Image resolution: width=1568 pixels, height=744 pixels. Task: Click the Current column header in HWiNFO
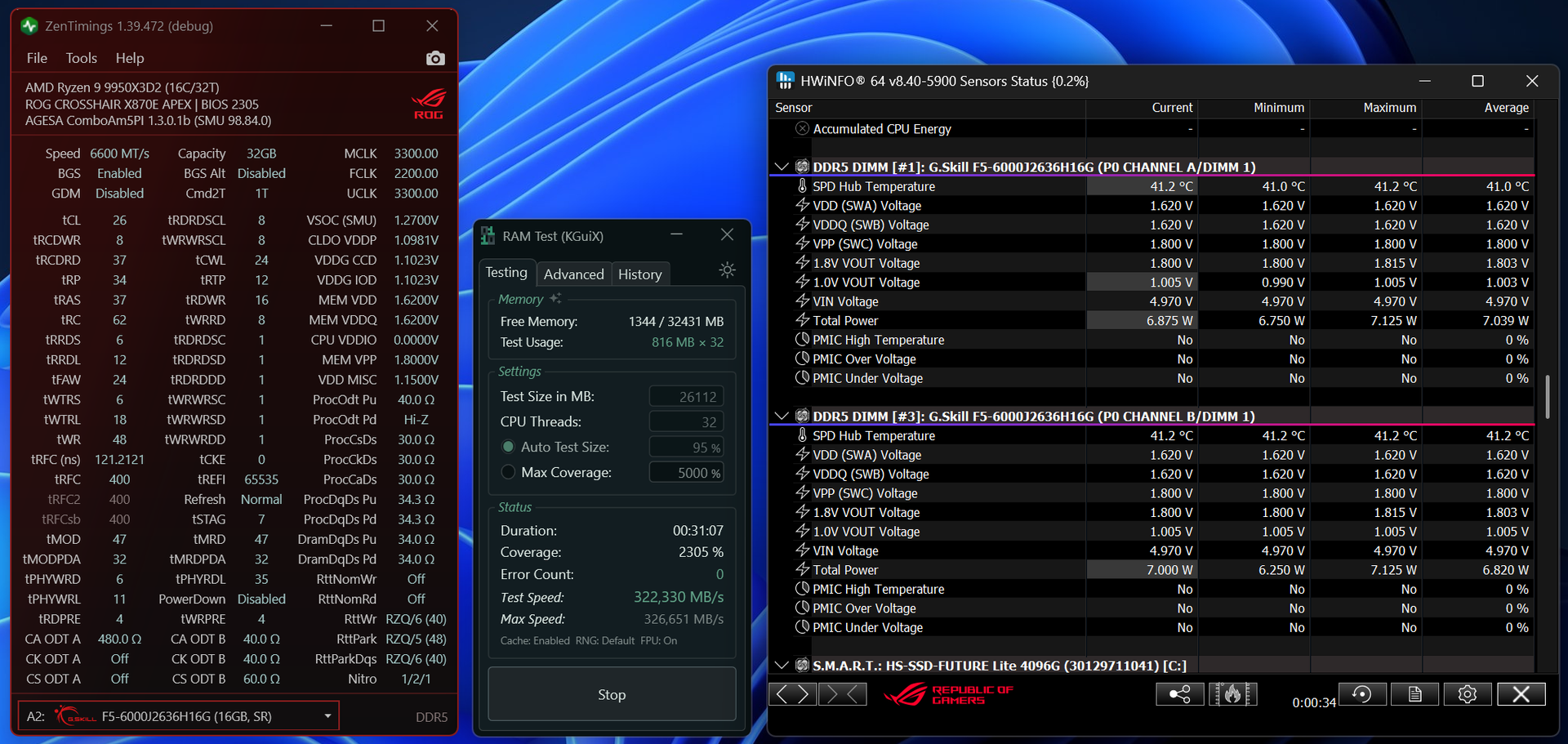[x=1142, y=108]
